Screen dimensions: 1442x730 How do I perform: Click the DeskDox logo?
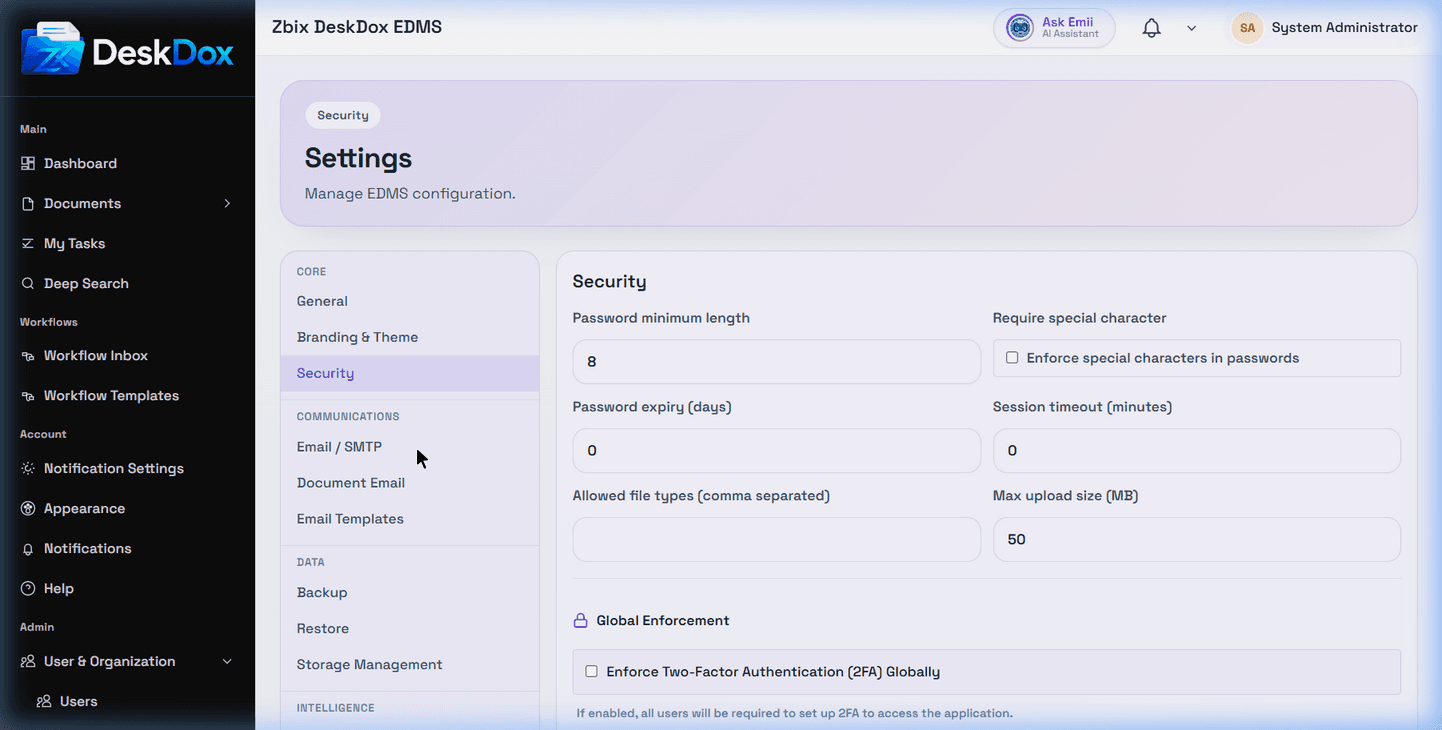pos(127,48)
